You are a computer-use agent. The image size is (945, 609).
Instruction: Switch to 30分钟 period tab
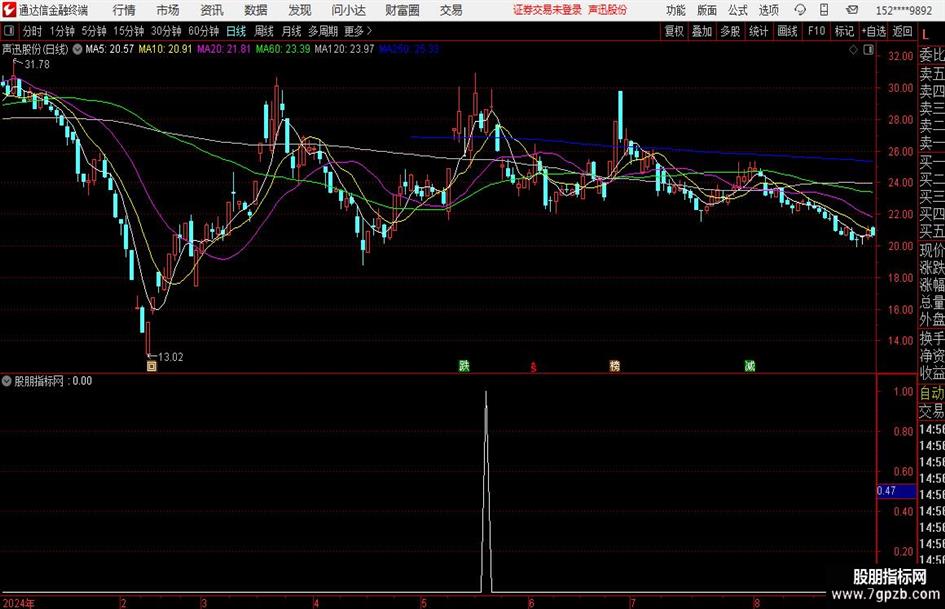click(x=166, y=31)
